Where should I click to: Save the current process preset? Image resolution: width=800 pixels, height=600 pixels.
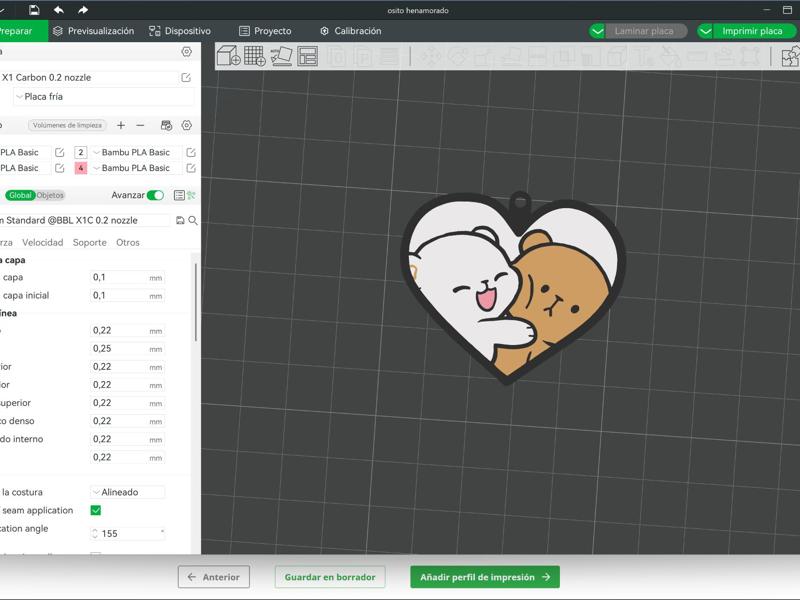coord(180,220)
